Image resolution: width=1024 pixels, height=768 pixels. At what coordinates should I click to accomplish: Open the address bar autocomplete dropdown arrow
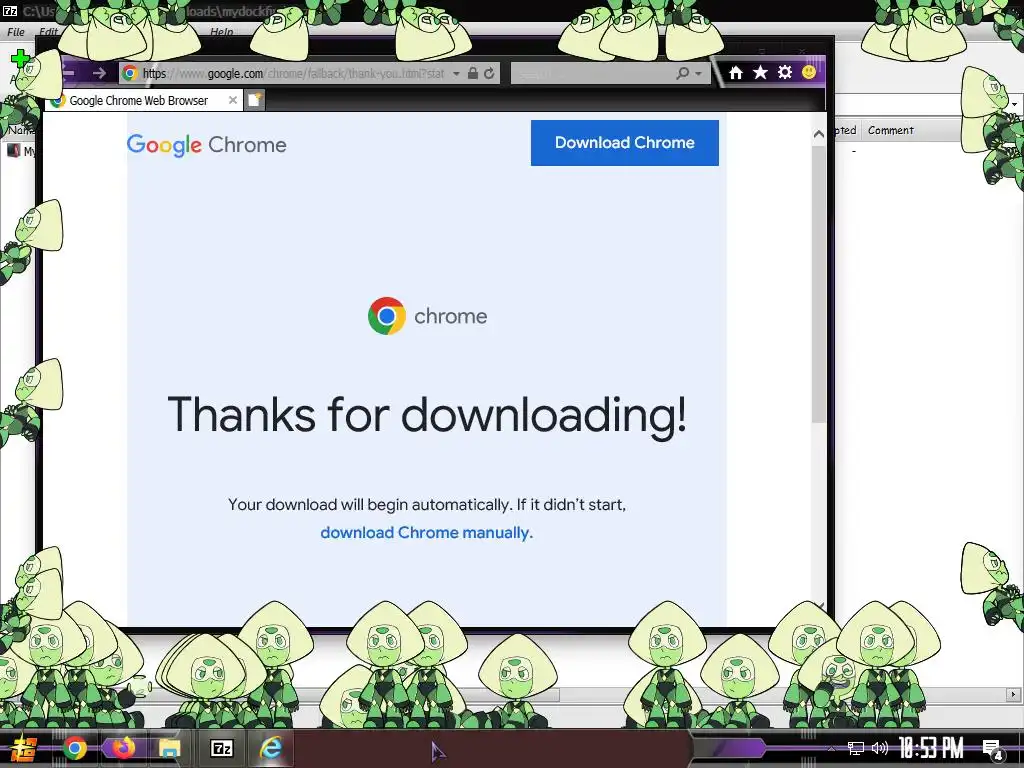point(456,73)
